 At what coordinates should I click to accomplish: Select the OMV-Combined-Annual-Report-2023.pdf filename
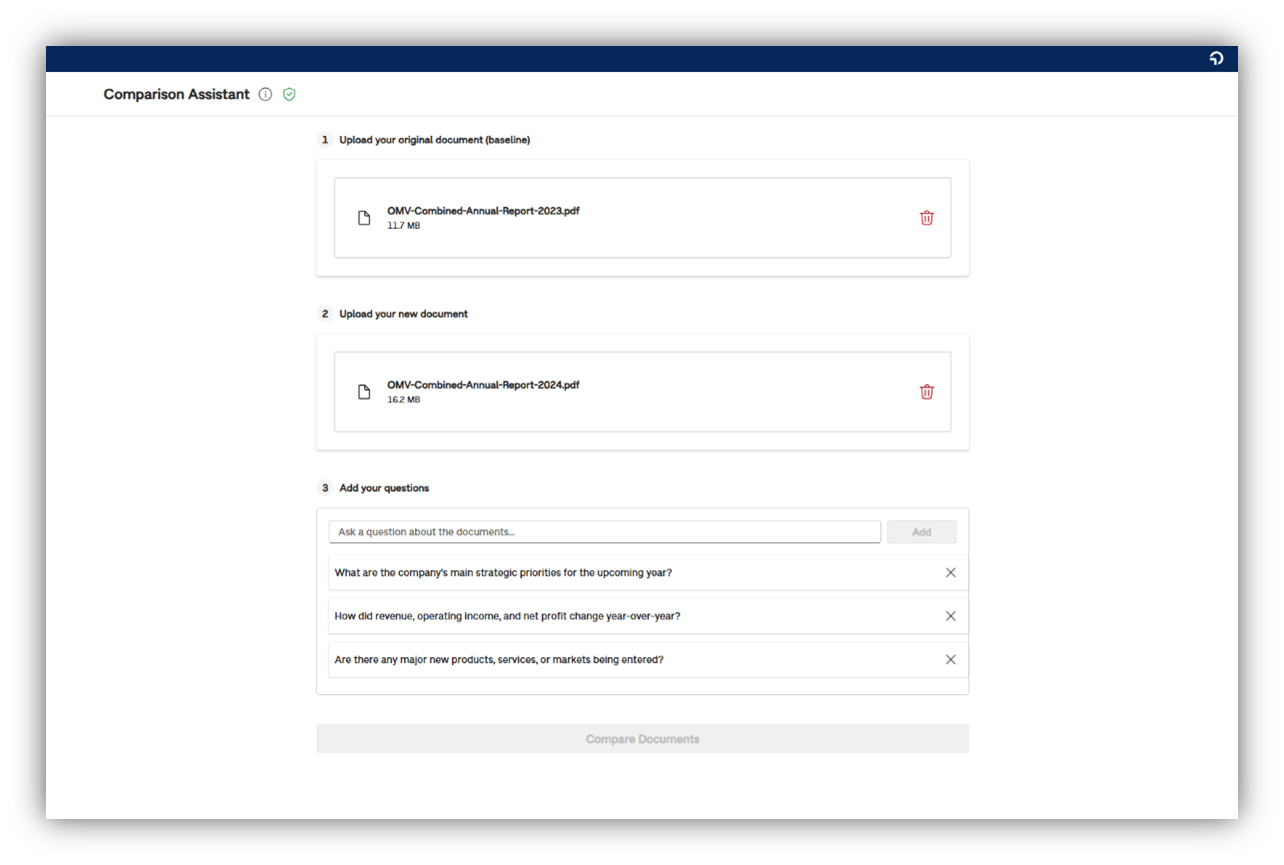coord(483,211)
